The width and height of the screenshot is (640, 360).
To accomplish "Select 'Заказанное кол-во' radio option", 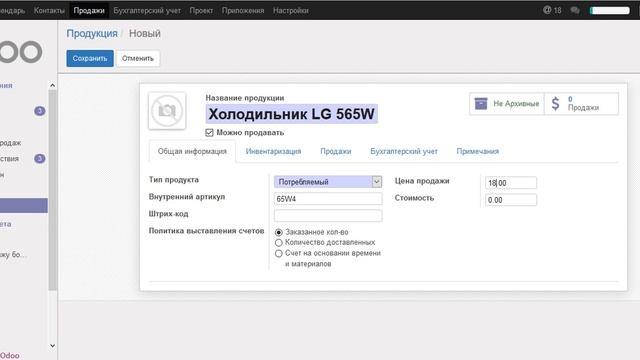I will tap(279, 232).
